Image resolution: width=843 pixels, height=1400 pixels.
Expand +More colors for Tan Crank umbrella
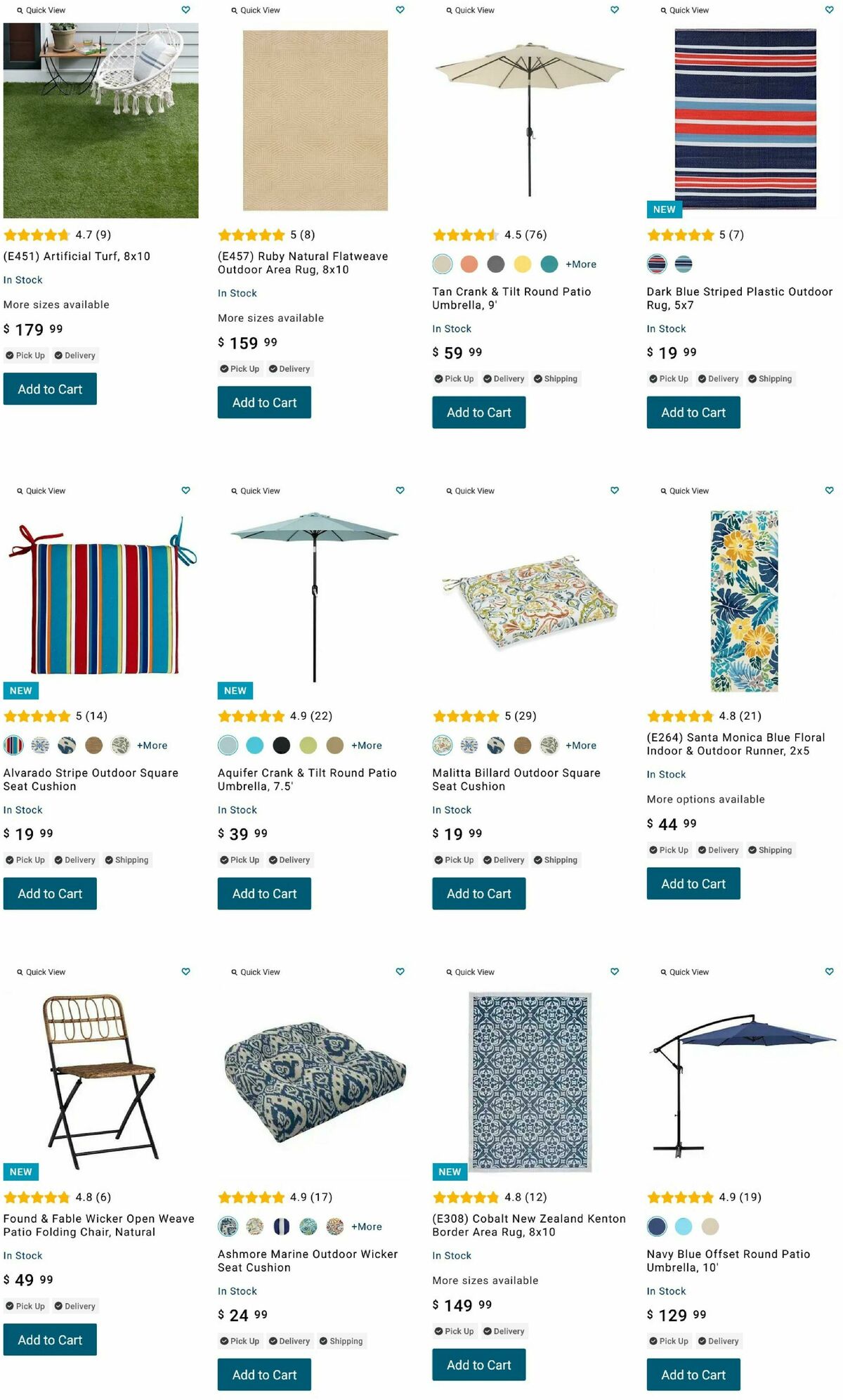pyautogui.click(x=581, y=264)
